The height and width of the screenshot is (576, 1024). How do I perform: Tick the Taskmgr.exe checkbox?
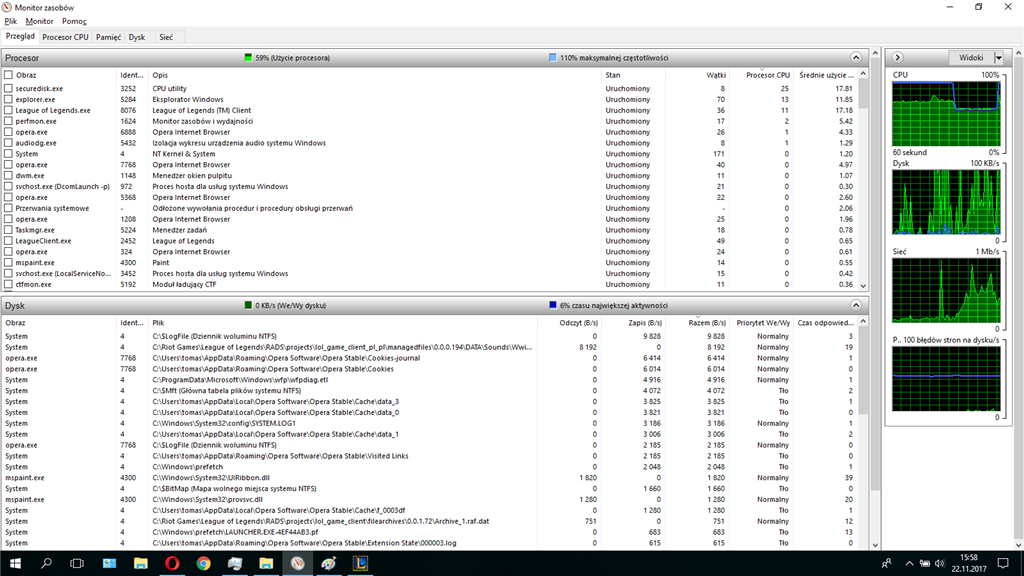8,230
